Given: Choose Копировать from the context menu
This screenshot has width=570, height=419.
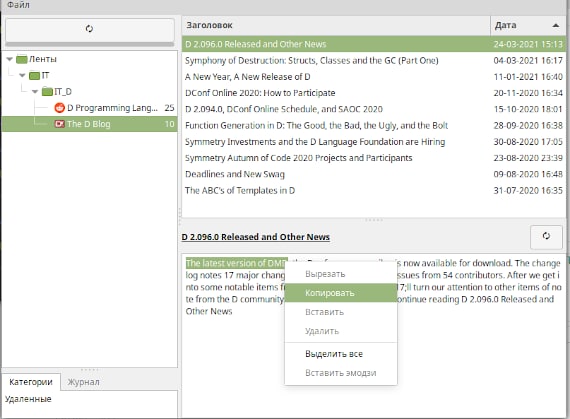Looking at the screenshot, I should point(341,293).
